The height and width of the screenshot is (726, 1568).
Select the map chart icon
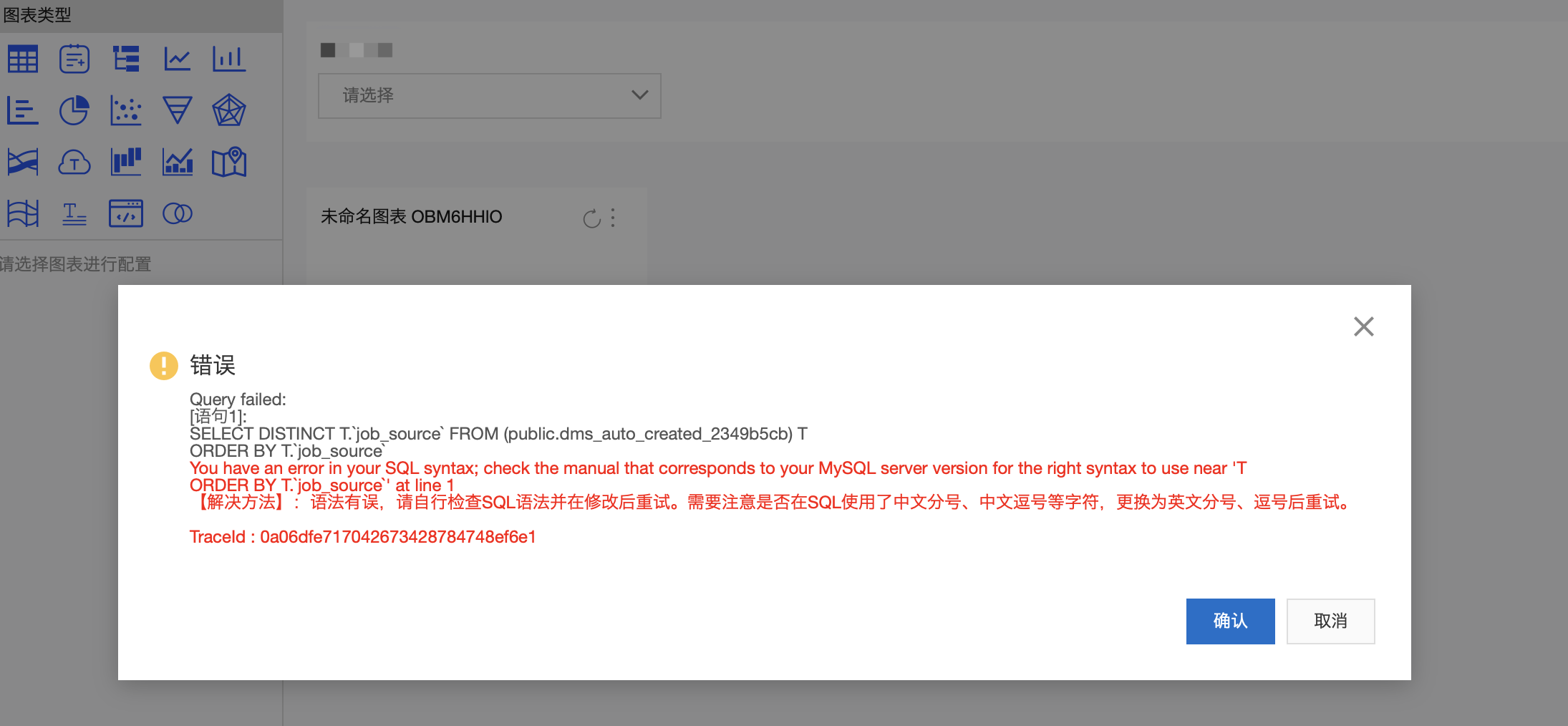(229, 163)
